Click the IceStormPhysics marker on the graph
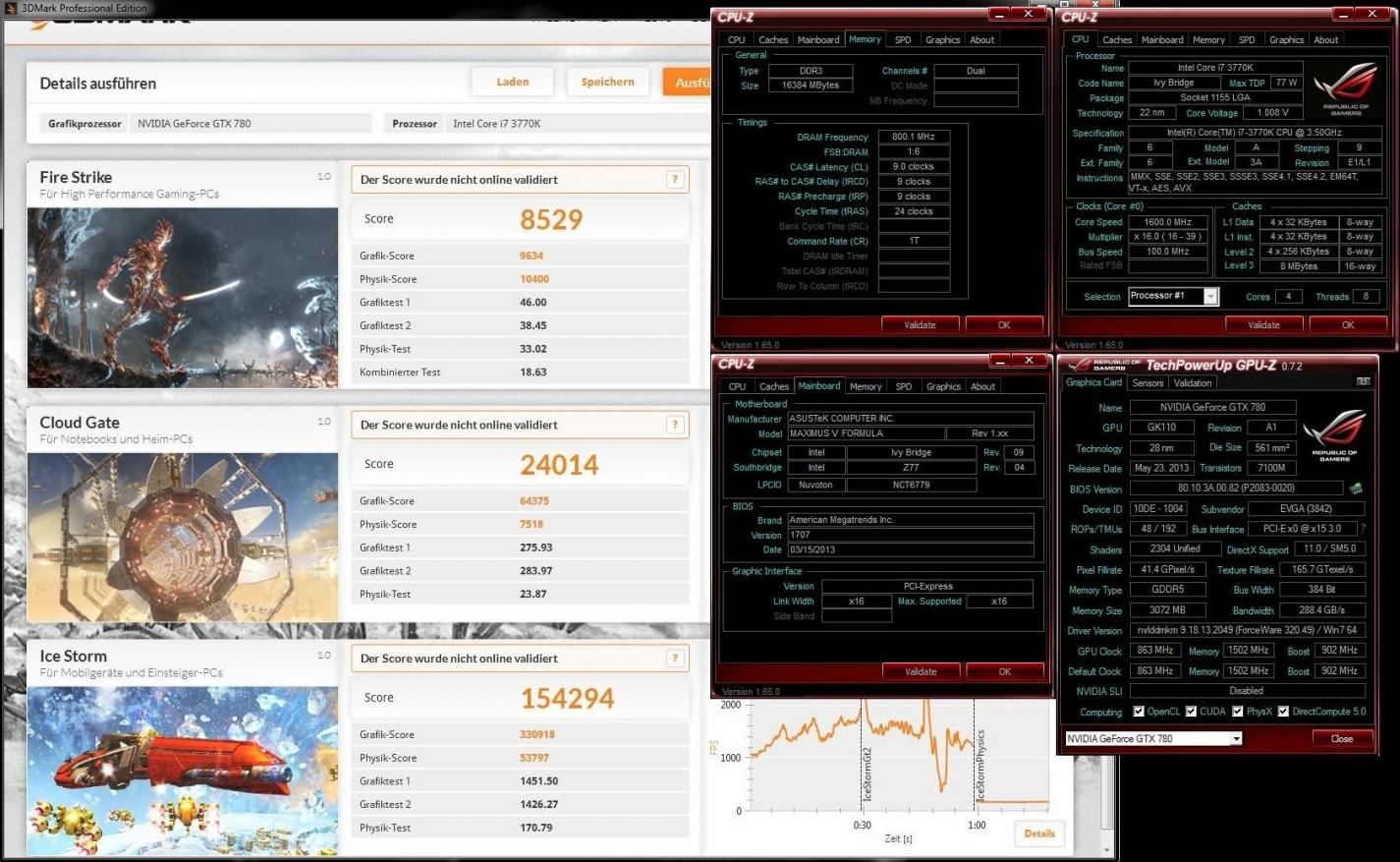This screenshot has height=862, width=1400. [980, 766]
